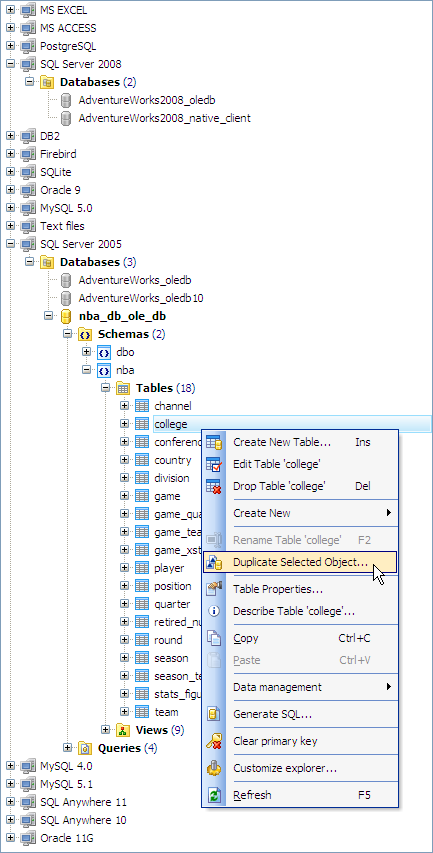
Task: Click the AdventureWorks2008_oledb database icon
Action: (66, 100)
